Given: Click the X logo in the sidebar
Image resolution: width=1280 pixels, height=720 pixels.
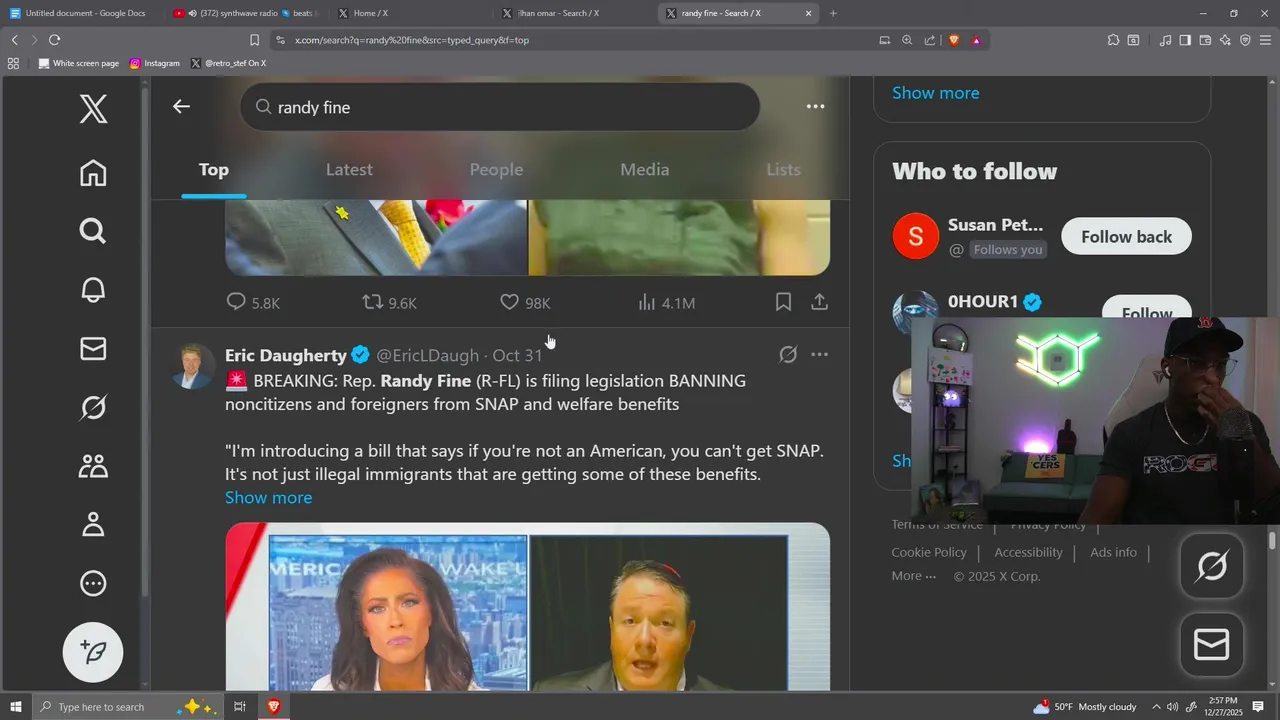Looking at the screenshot, I should click(x=93, y=109).
